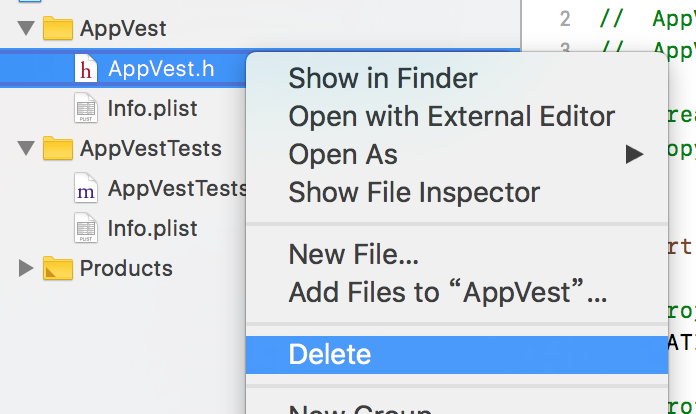Expand the Products group
The width and height of the screenshot is (696, 414).
27,268
